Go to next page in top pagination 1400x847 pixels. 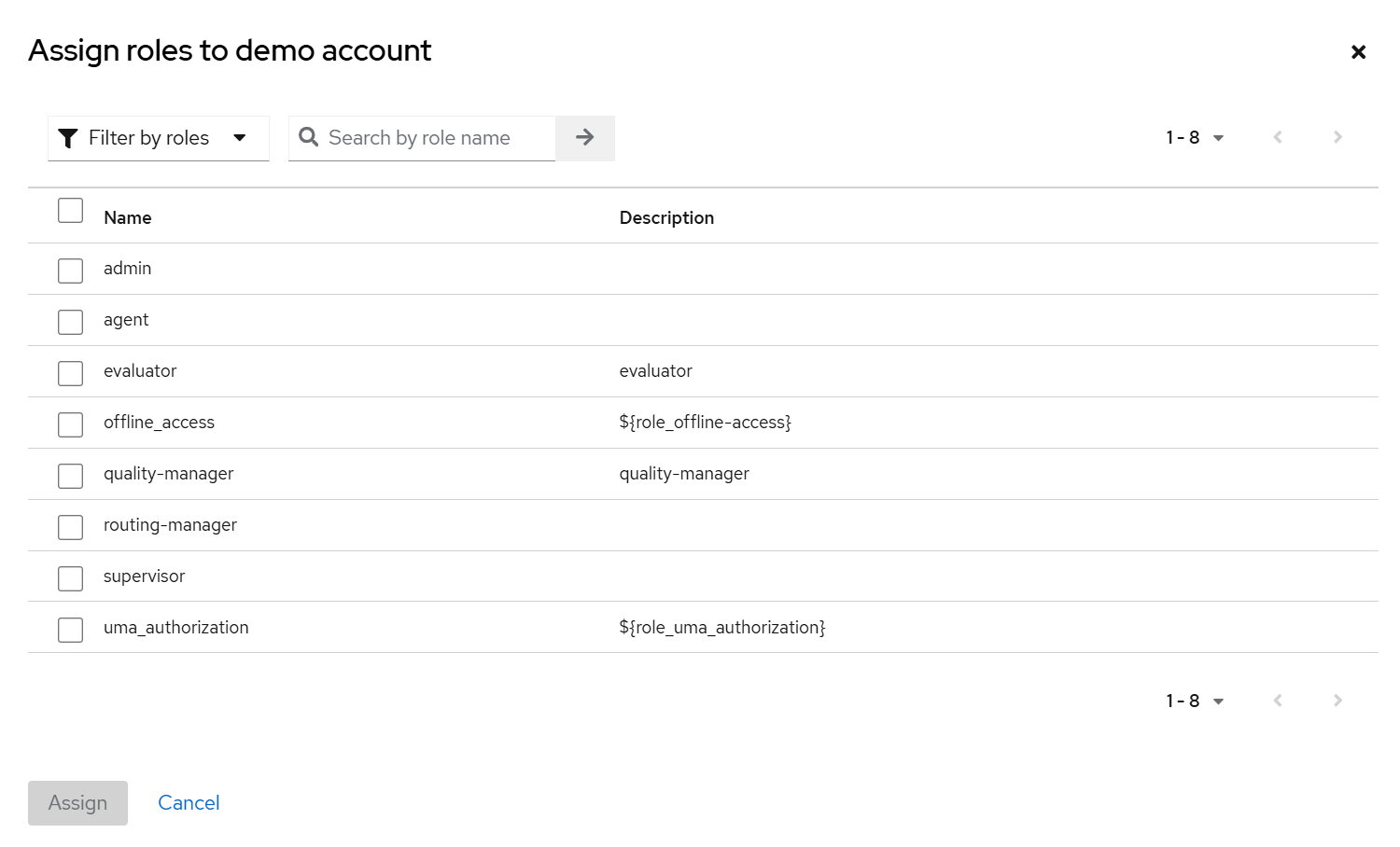click(x=1337, y=137)
